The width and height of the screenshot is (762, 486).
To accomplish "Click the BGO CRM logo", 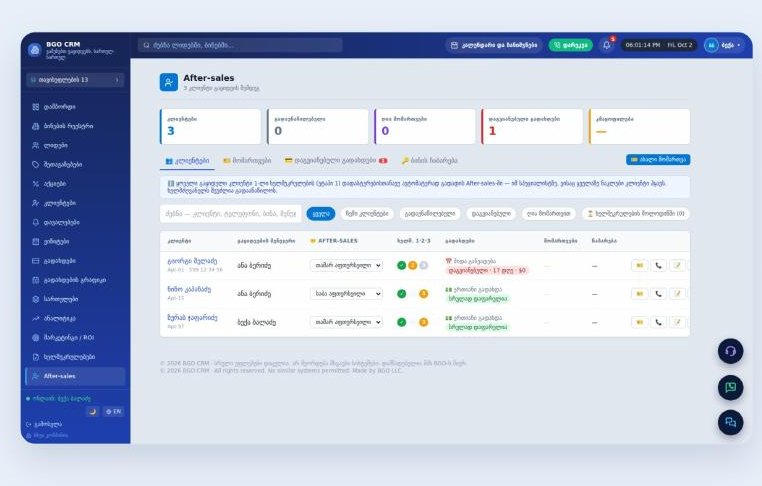I will (x=35, y=50).
